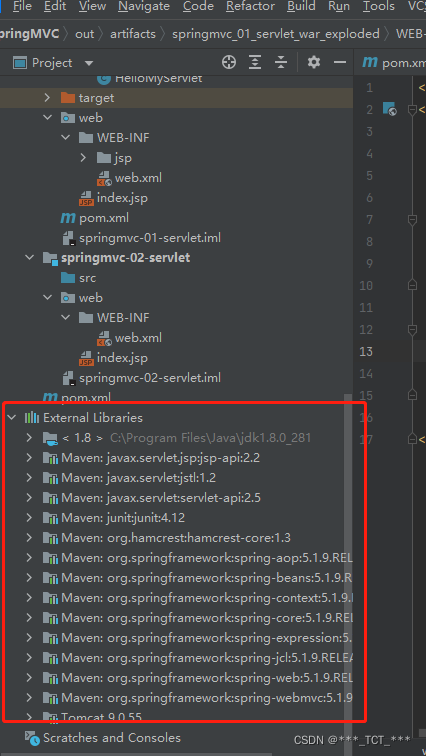Collapse the springmvc-02-servlet module
The image size is (426, 756).
coord(30,258)
